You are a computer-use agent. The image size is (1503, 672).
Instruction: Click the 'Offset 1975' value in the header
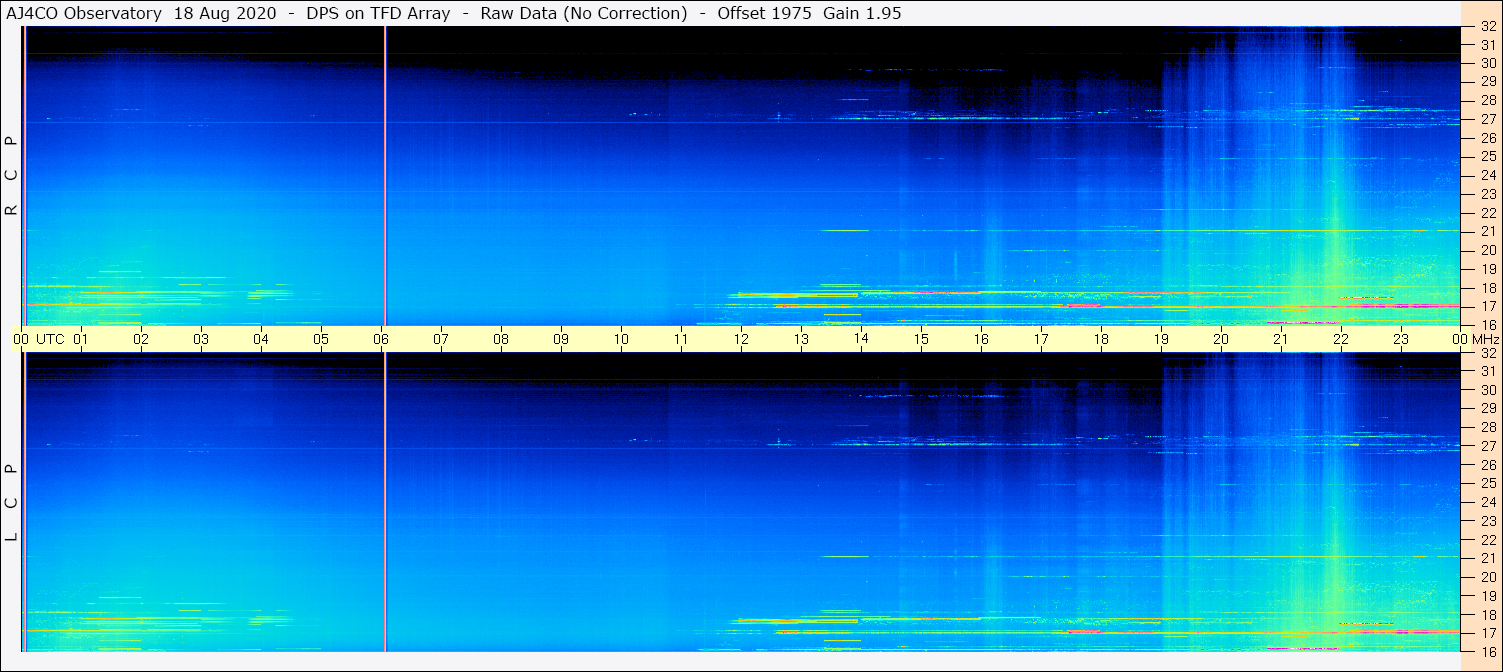click(764, 13)
